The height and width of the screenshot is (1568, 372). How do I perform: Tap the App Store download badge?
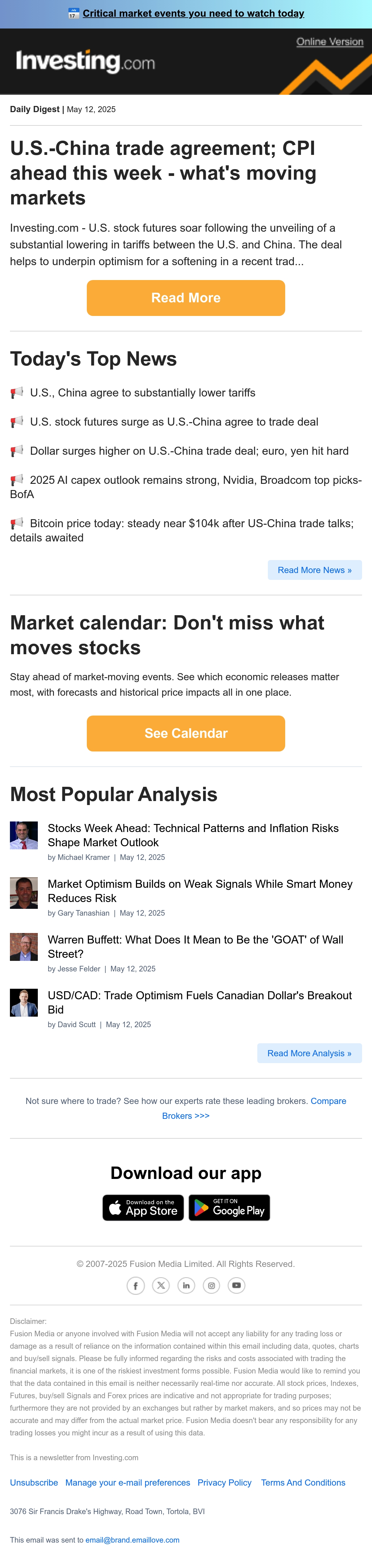[x=143, y=1208]
